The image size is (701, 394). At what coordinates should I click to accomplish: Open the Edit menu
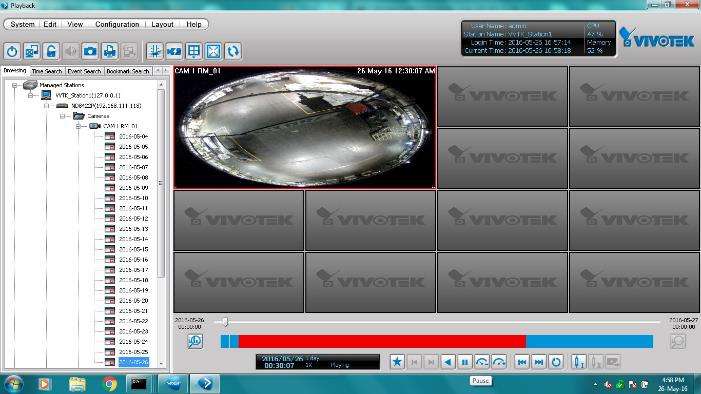pyautogui.click(x=50, y=24)
